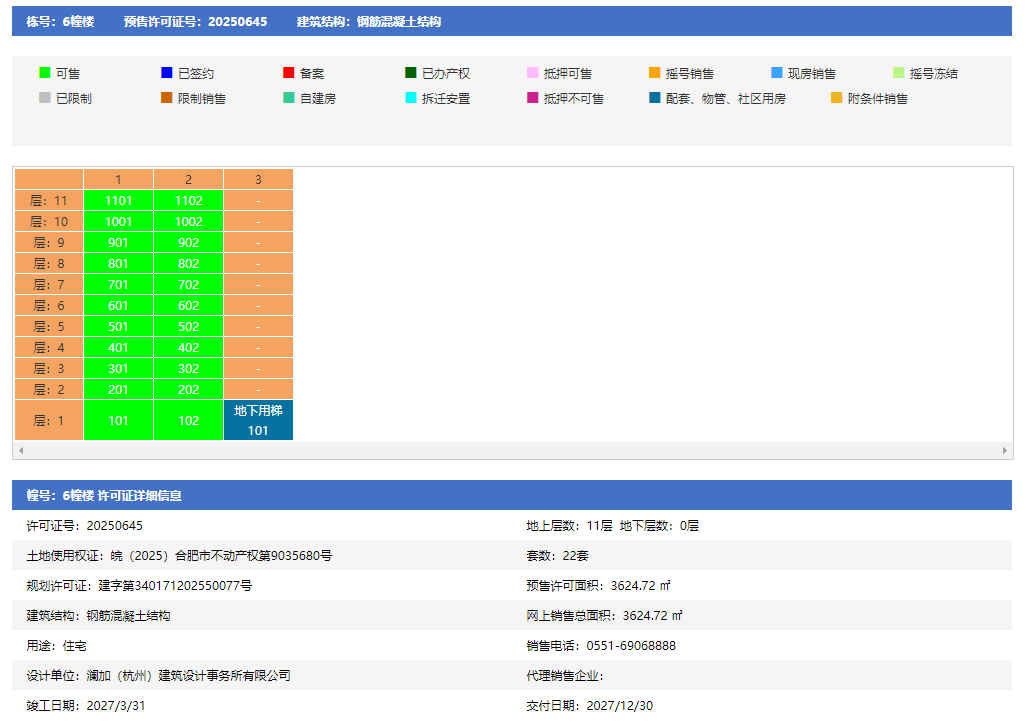Click unit 302
The width and height of the screenshot is (1026, 727).
pos(188,368)
